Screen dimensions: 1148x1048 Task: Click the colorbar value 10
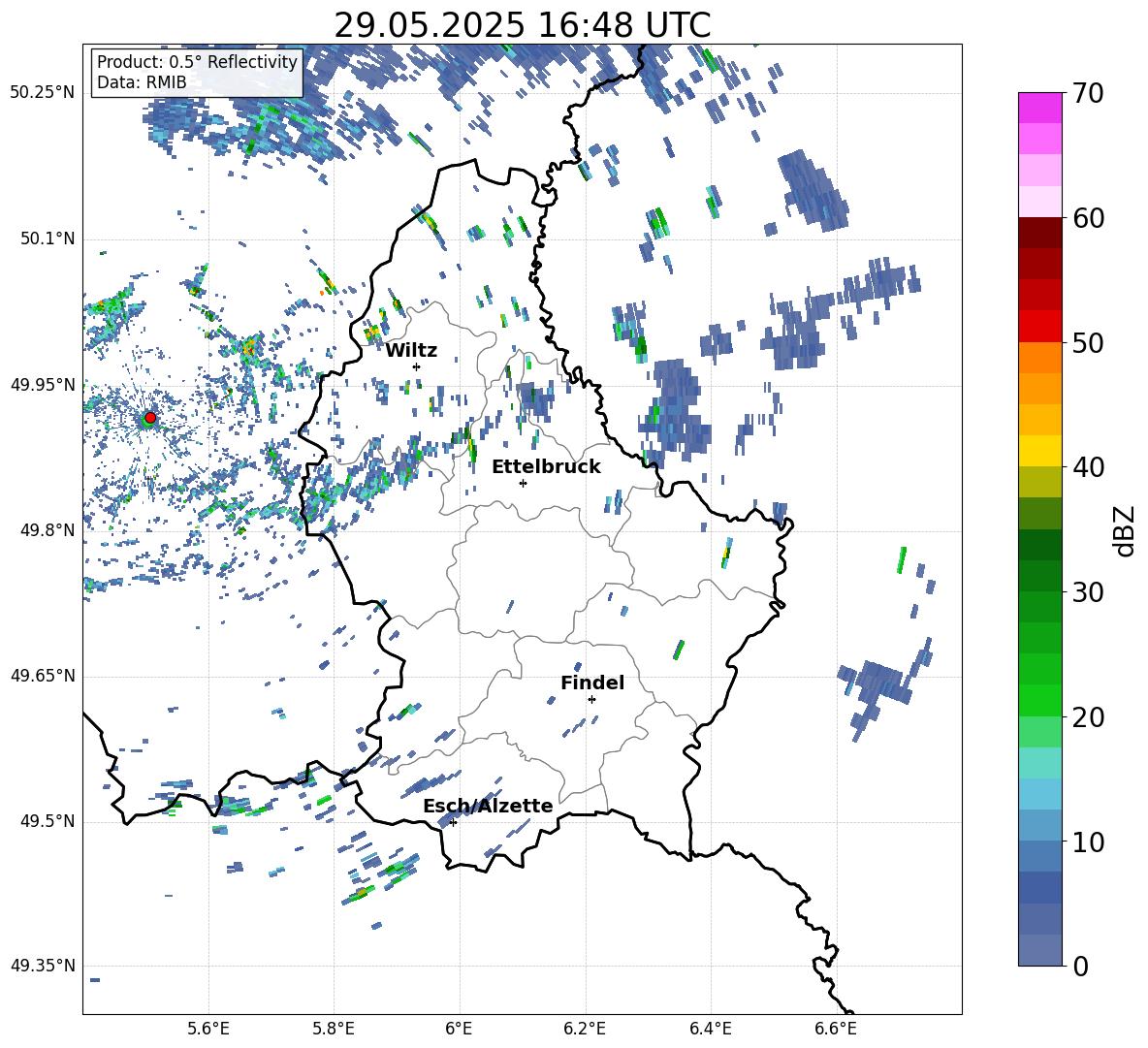coord(1088,842)
